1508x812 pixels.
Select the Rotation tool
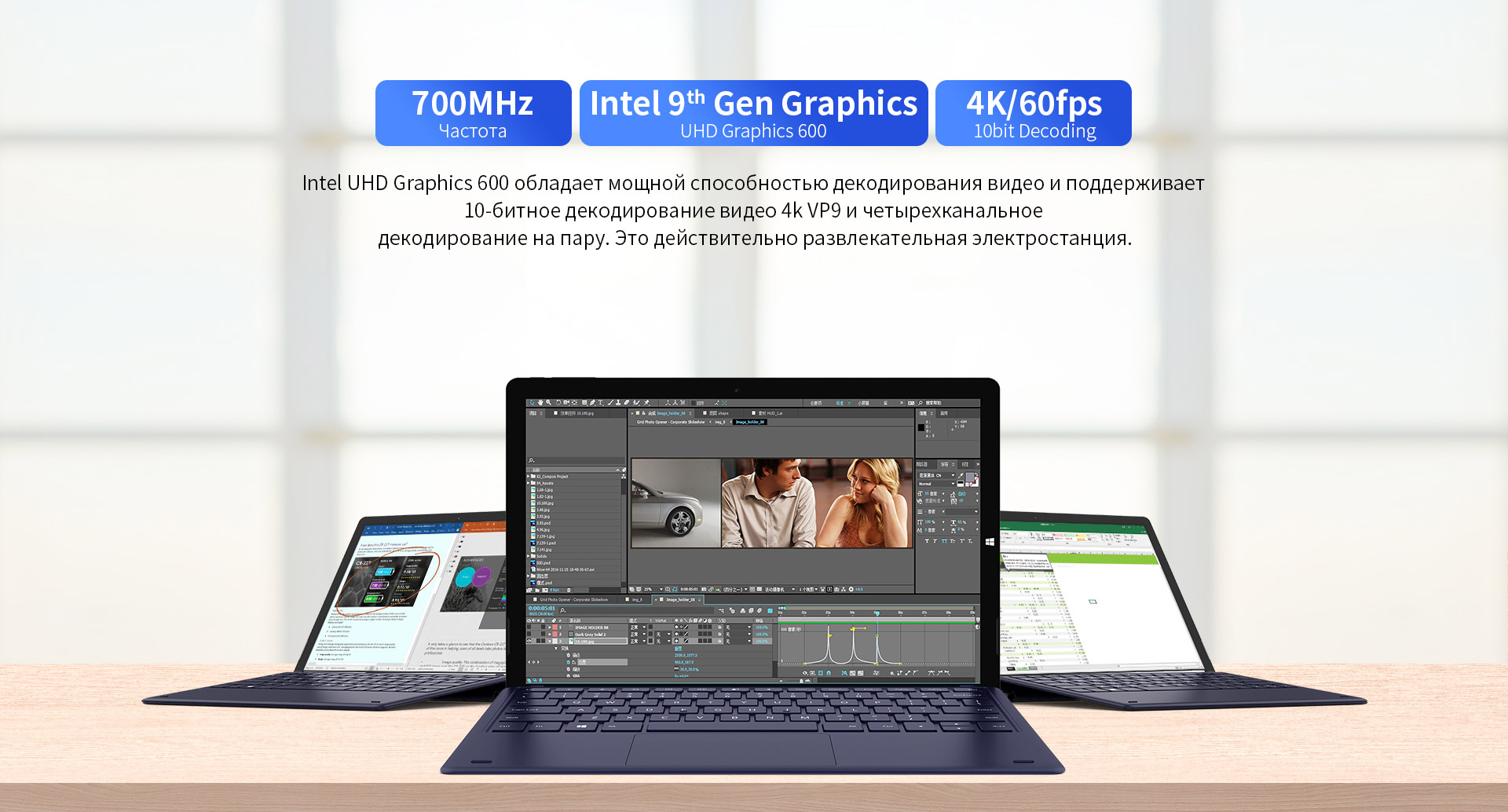point(558,402)
